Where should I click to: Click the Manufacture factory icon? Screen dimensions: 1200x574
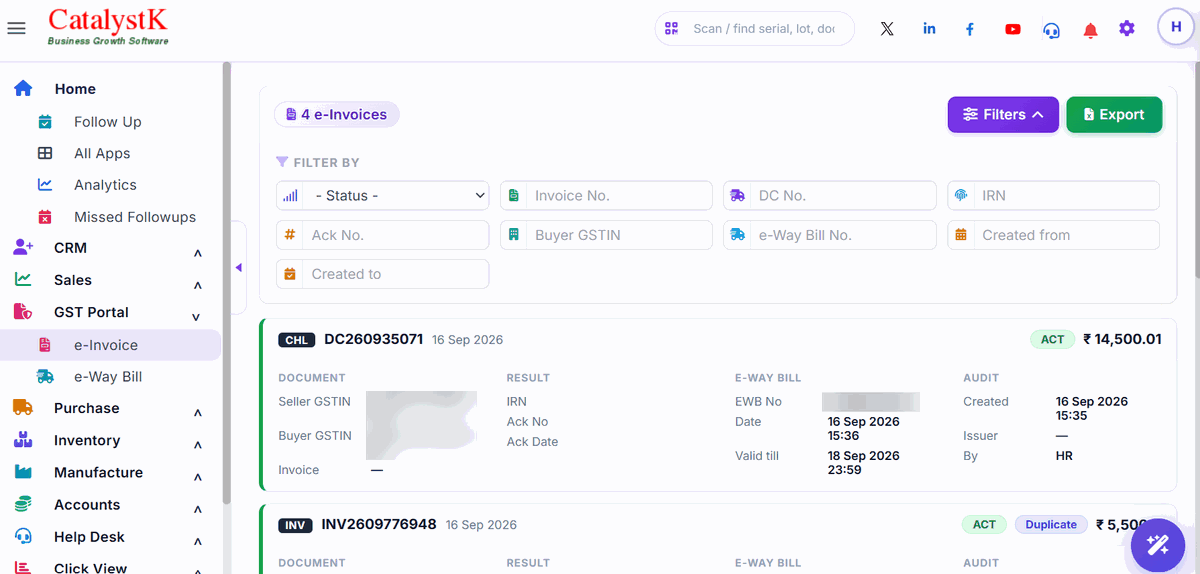[23, 472]
